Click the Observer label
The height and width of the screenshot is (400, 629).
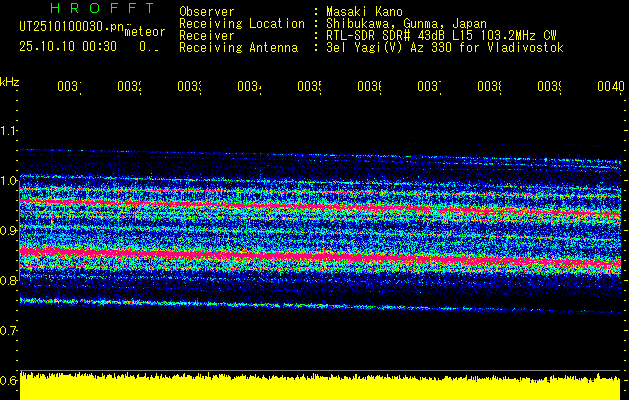[x=207, y=11]
